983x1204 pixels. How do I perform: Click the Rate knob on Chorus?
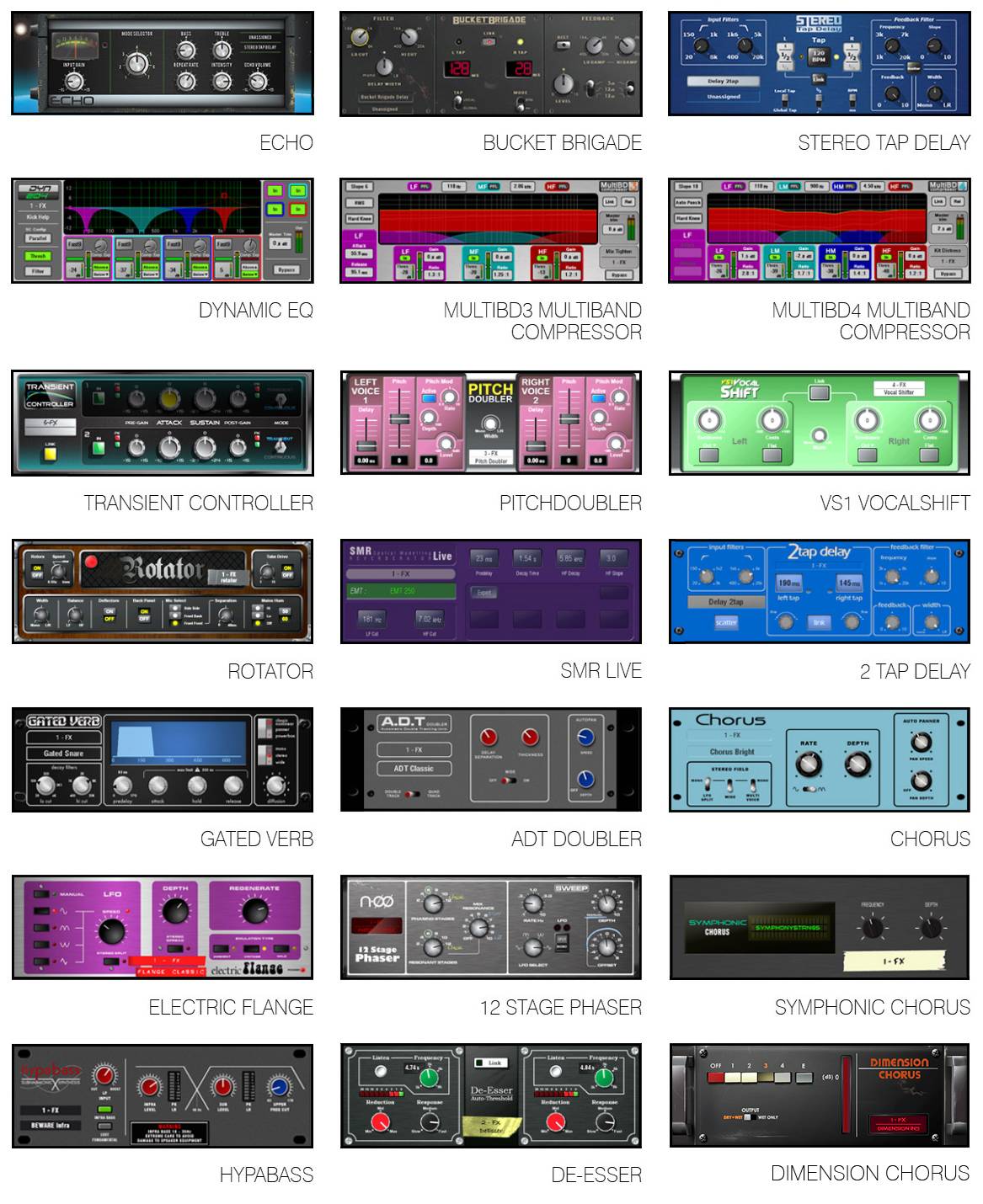(809, 764)
